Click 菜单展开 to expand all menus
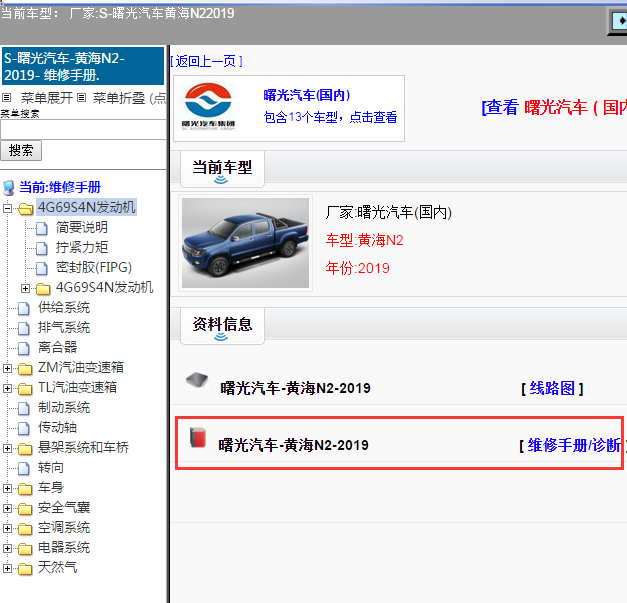 (47, 98)
